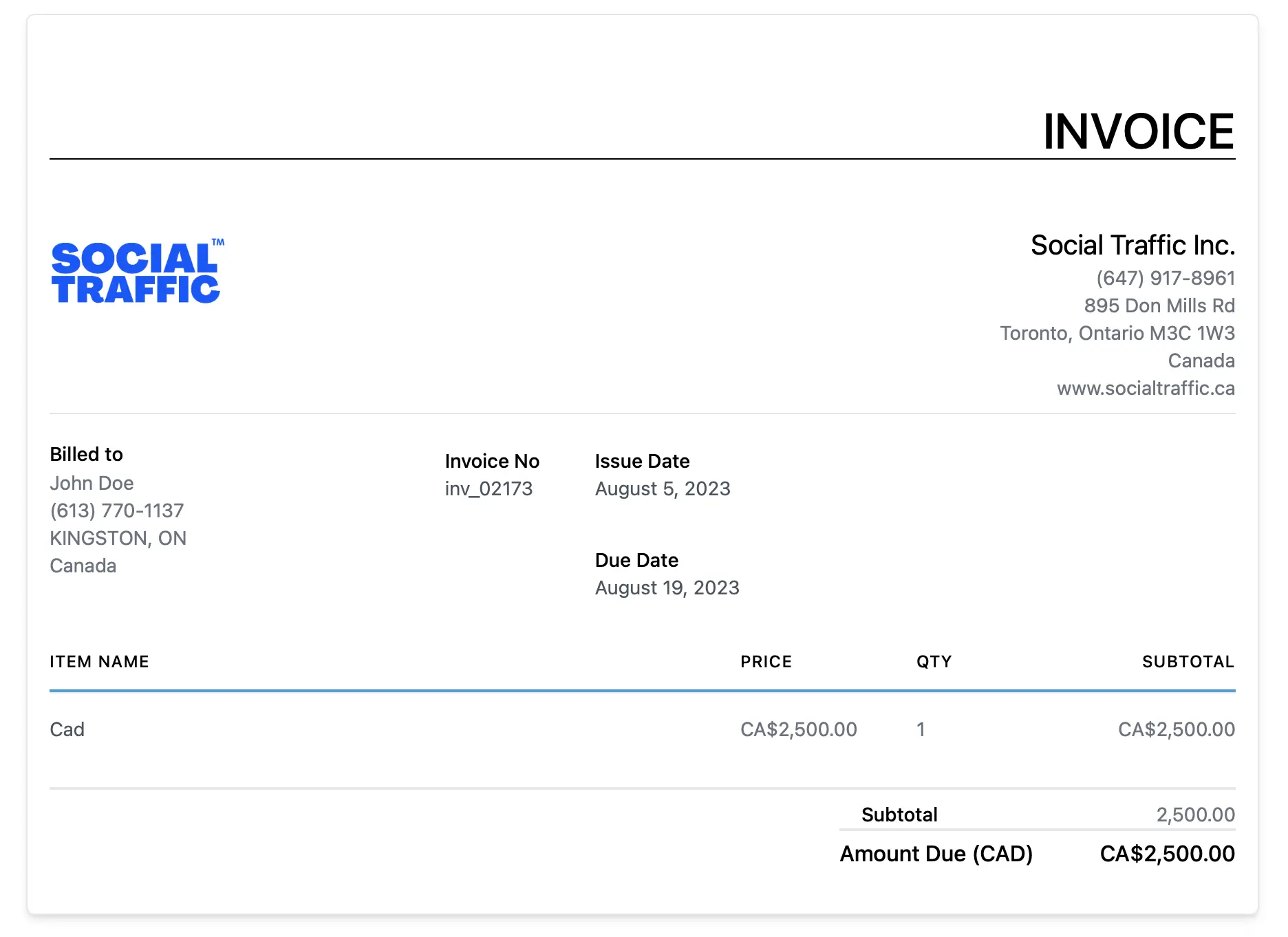Click the bold total amount CA$2,500.00

1167,854
